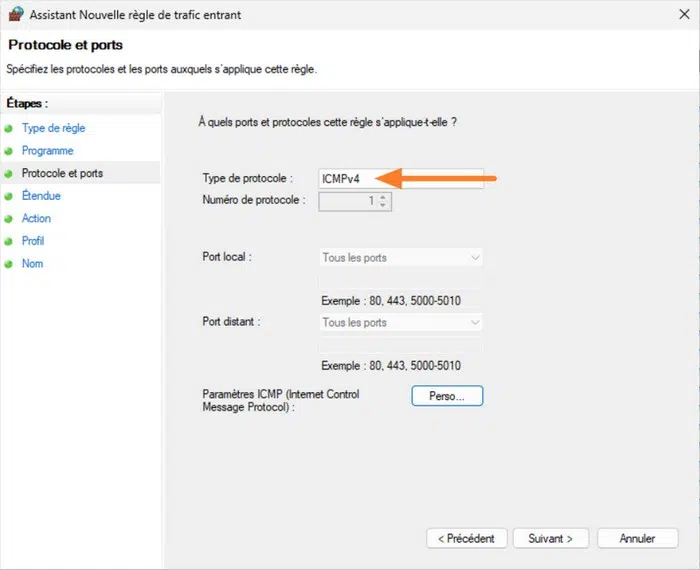Click the firewall wizard title bar icon
700x570 pixels.
click(x=15, y=15)
